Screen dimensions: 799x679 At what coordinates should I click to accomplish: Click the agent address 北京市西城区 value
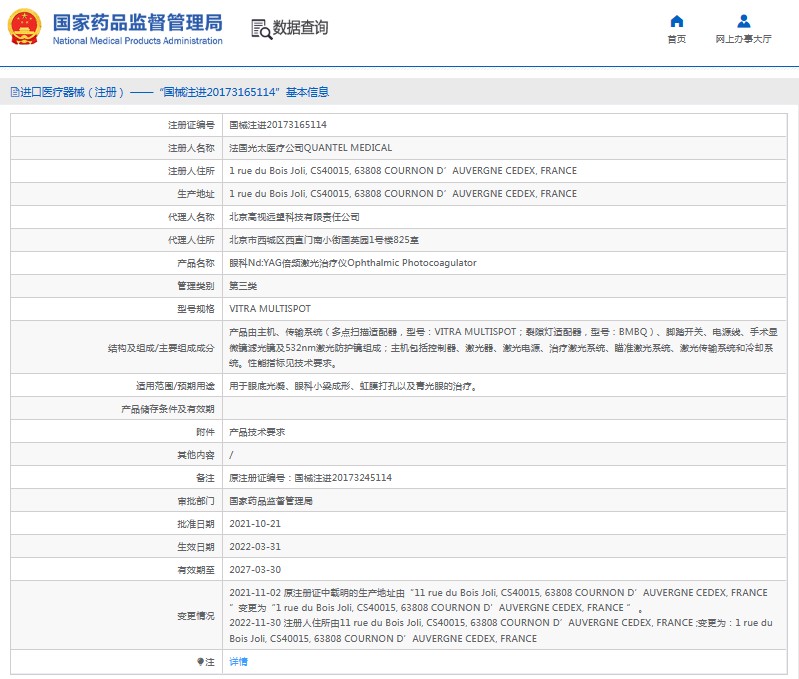[x=324, y=240]
